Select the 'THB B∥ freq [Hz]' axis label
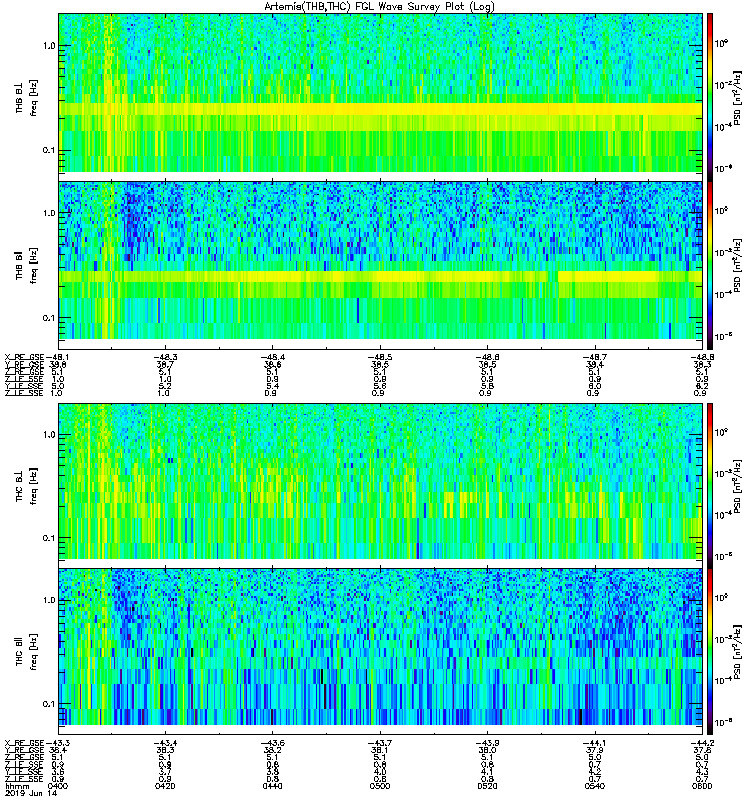 [27, 265]
